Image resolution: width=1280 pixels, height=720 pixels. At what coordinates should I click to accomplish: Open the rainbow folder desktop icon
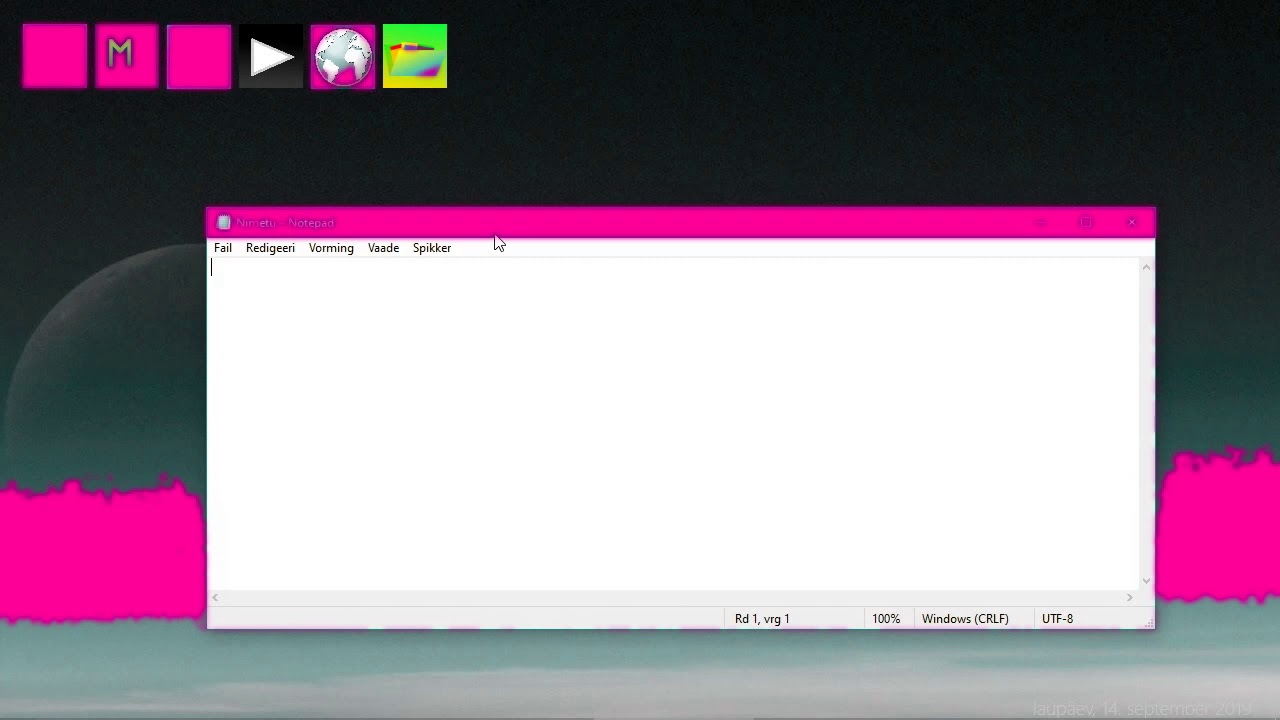415,57
